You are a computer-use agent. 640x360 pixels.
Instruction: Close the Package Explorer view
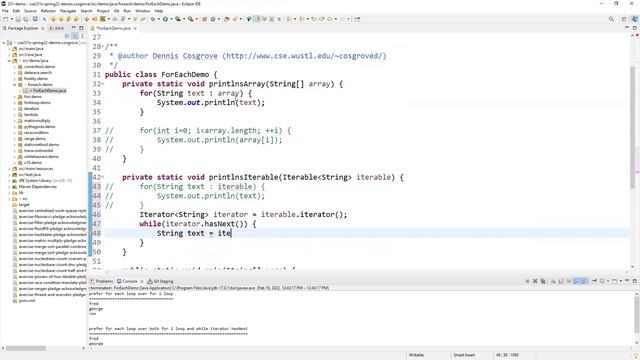[42, 28]
